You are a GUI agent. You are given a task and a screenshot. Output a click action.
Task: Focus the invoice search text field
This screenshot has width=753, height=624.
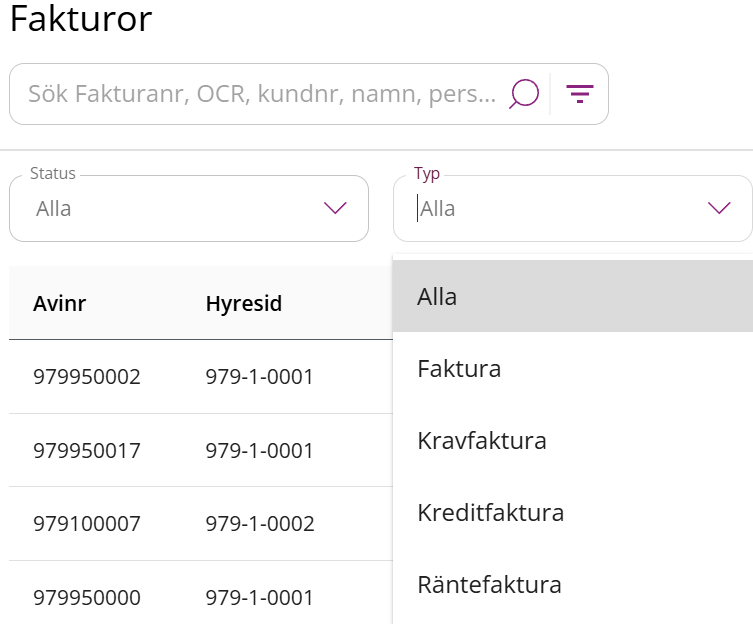[x=260, y=94]
